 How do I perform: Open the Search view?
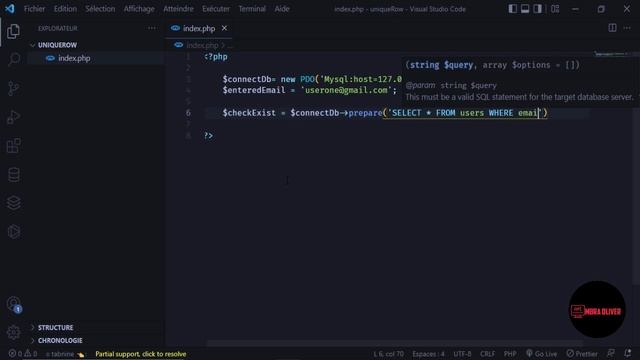(13, 60)
